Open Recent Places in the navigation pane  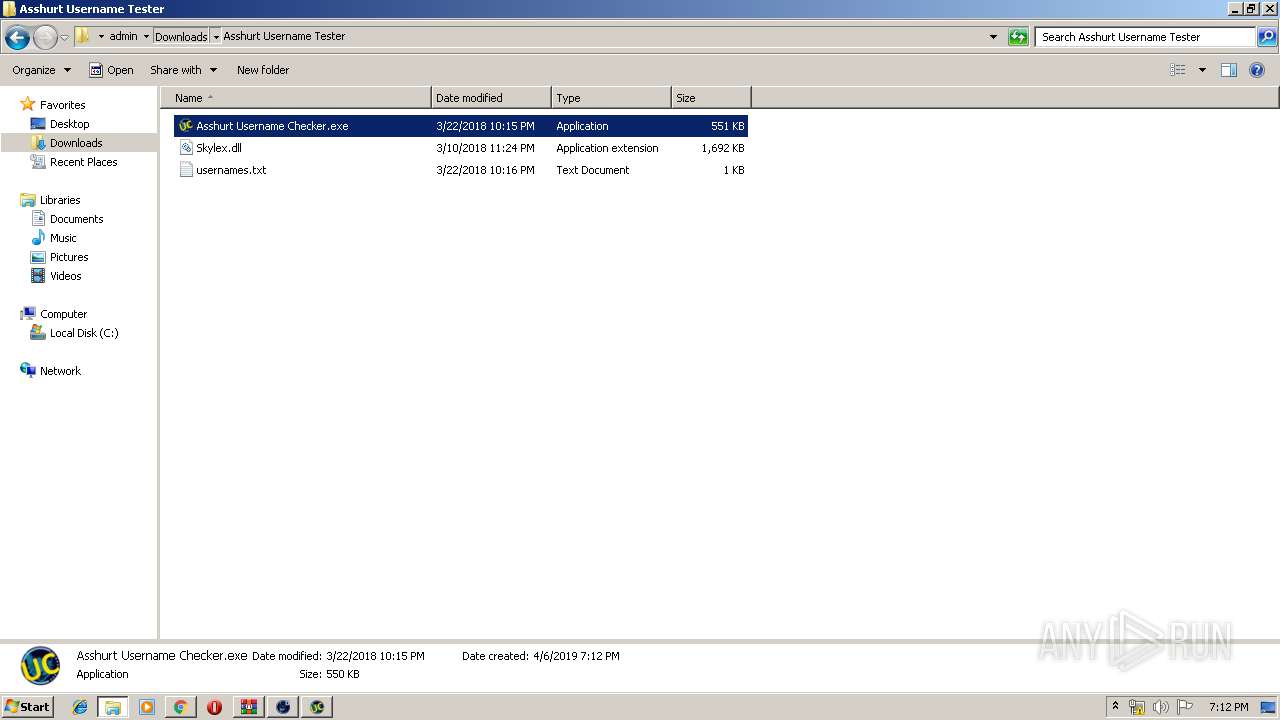point(83,162)
